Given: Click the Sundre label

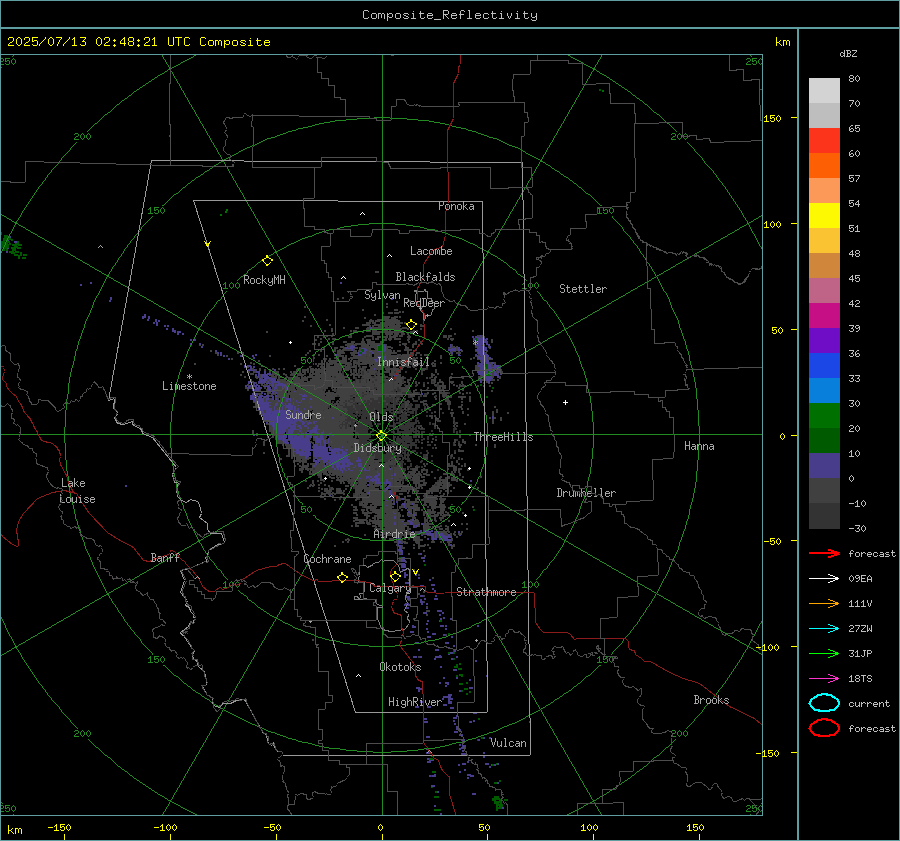Looking at the screenshot, I should (x=303, y=414).
